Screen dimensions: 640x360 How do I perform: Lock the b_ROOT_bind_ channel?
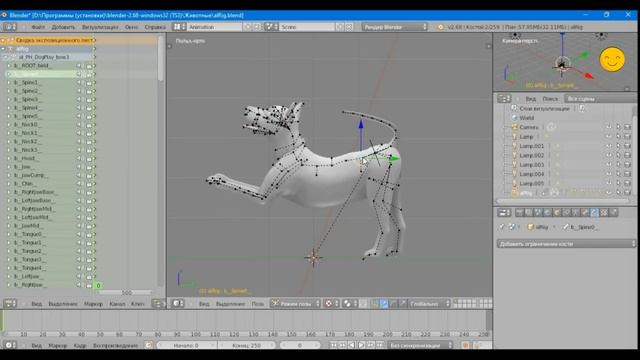tap(89, 66)
